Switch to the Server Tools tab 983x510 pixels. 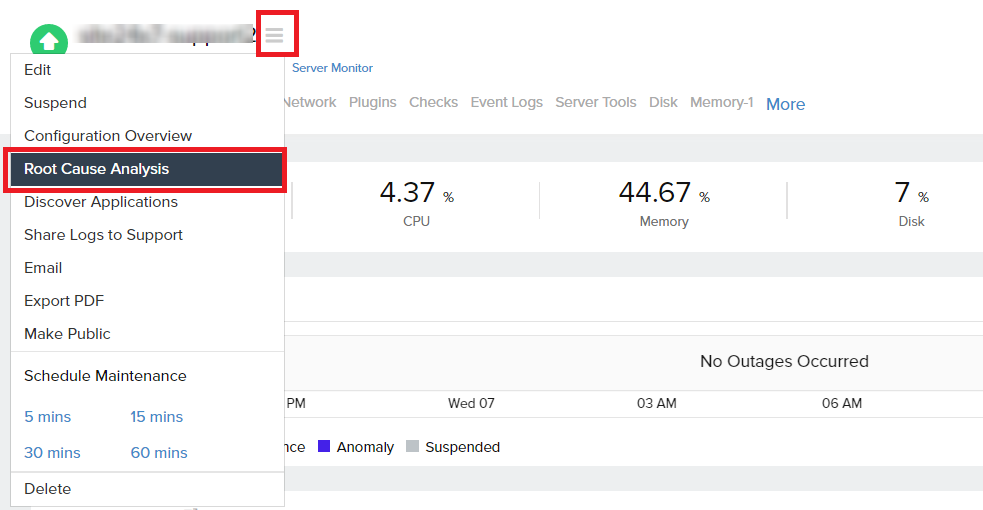(x=596, y=102)
